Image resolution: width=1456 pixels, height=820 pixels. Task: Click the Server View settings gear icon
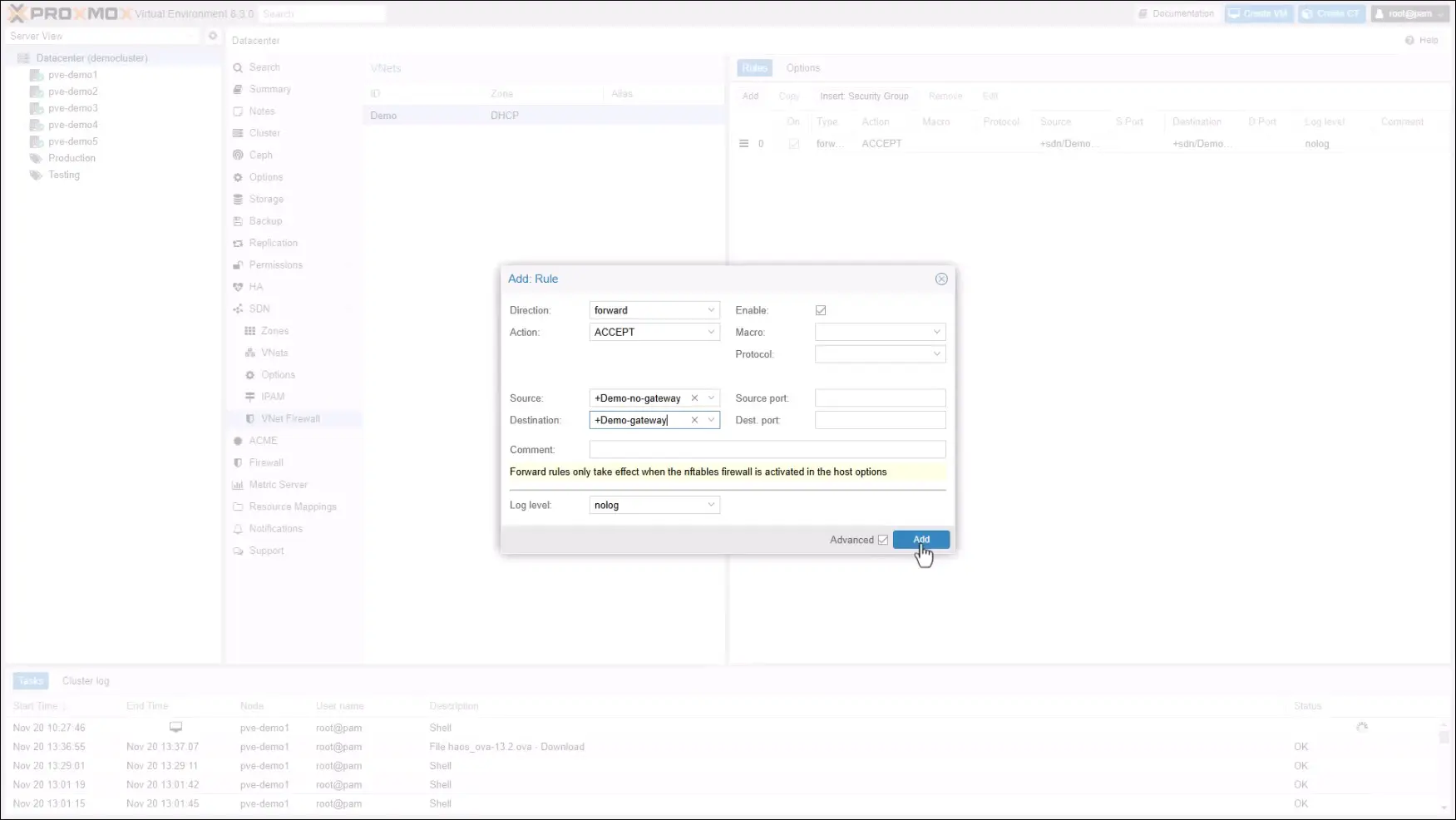(213, 36)
